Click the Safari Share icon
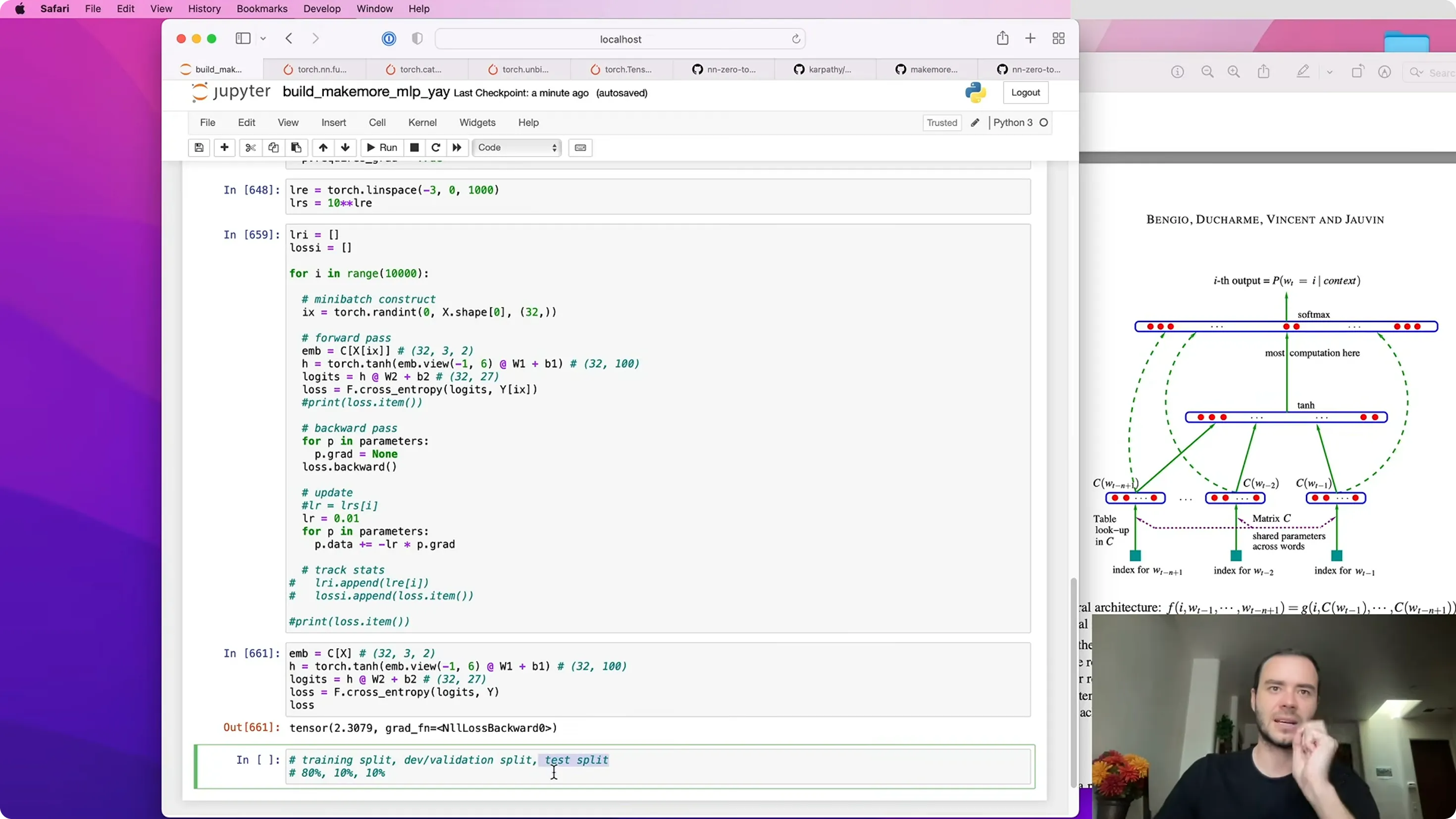The width and height of the screenshot is (1456, 819). [1003, 39]
